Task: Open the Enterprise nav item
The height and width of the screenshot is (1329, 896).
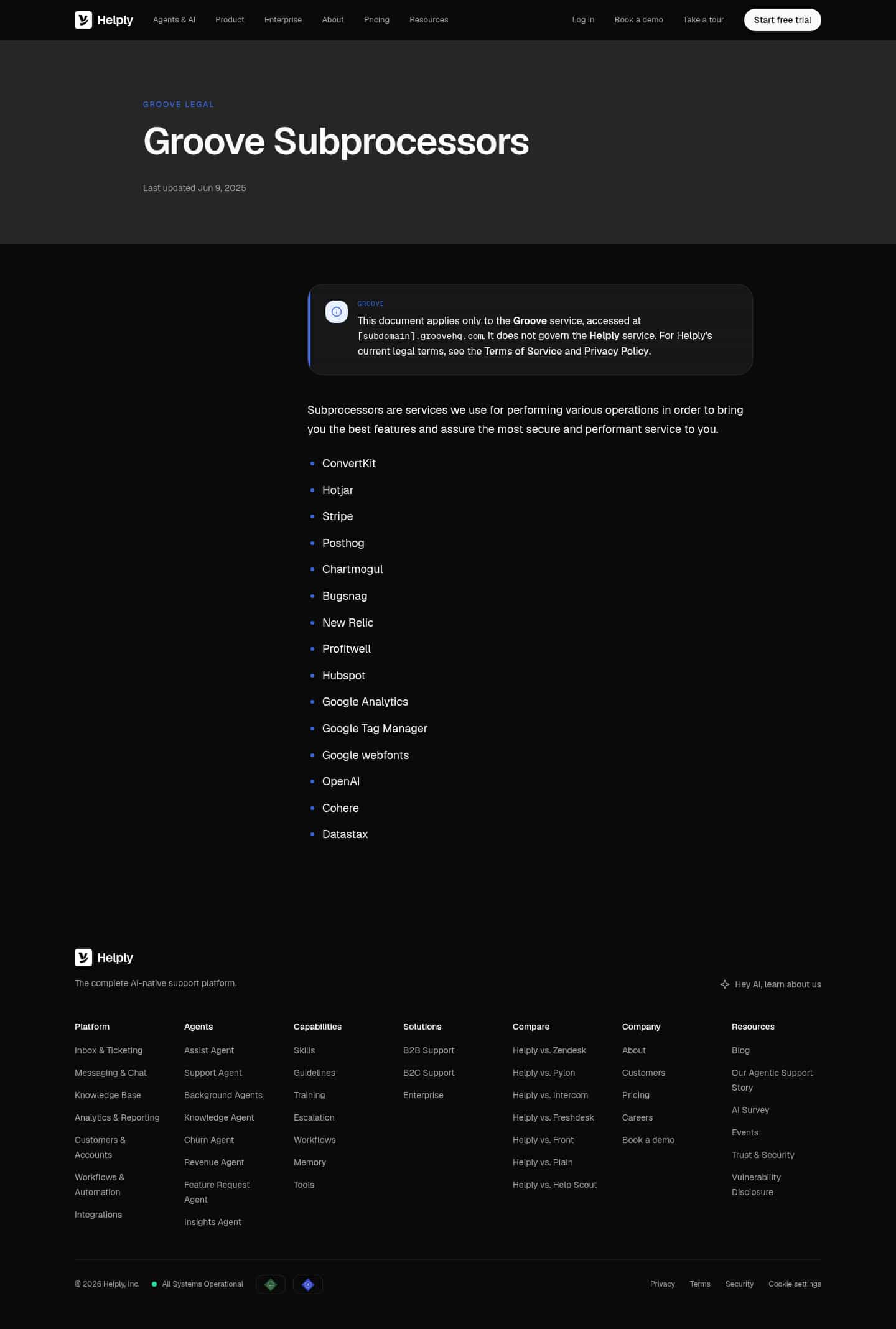Action: (283, 20)
